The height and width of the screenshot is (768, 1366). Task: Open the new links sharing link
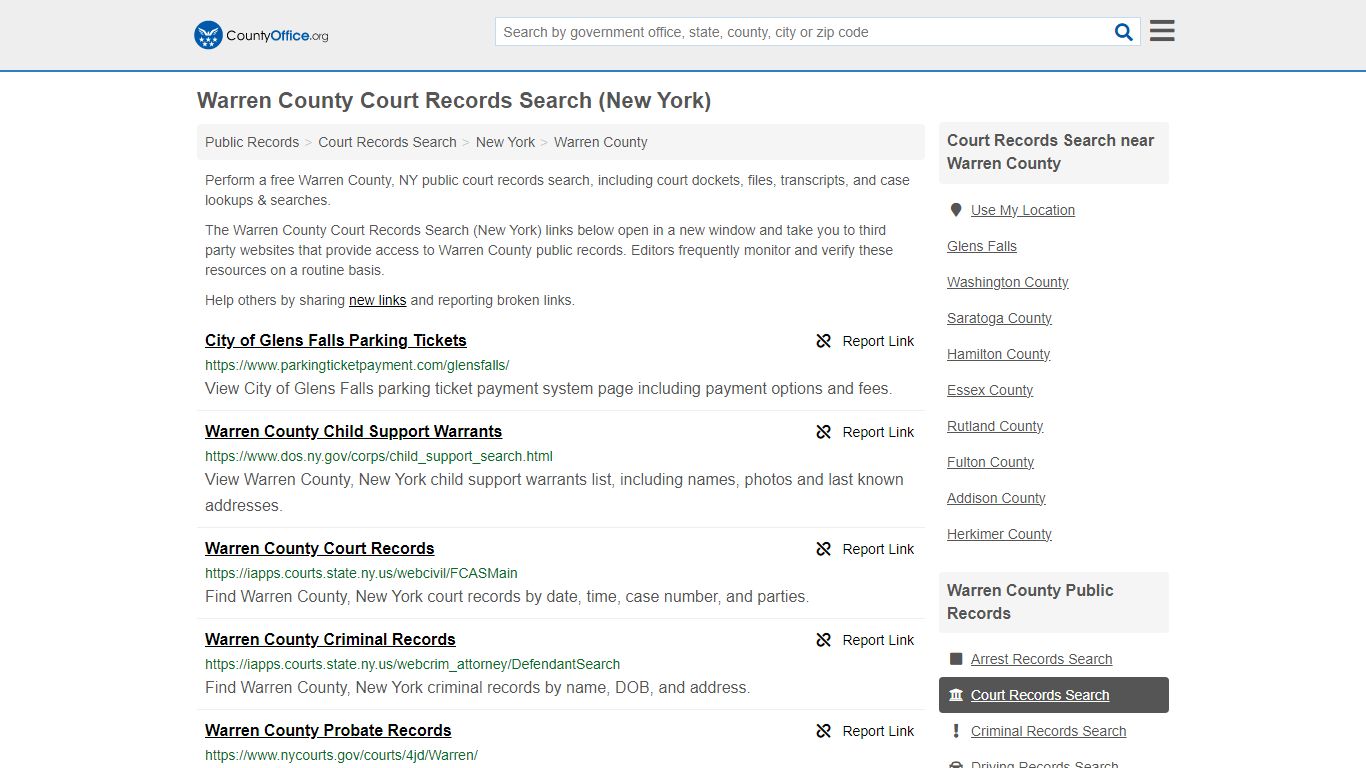point(377,300)
